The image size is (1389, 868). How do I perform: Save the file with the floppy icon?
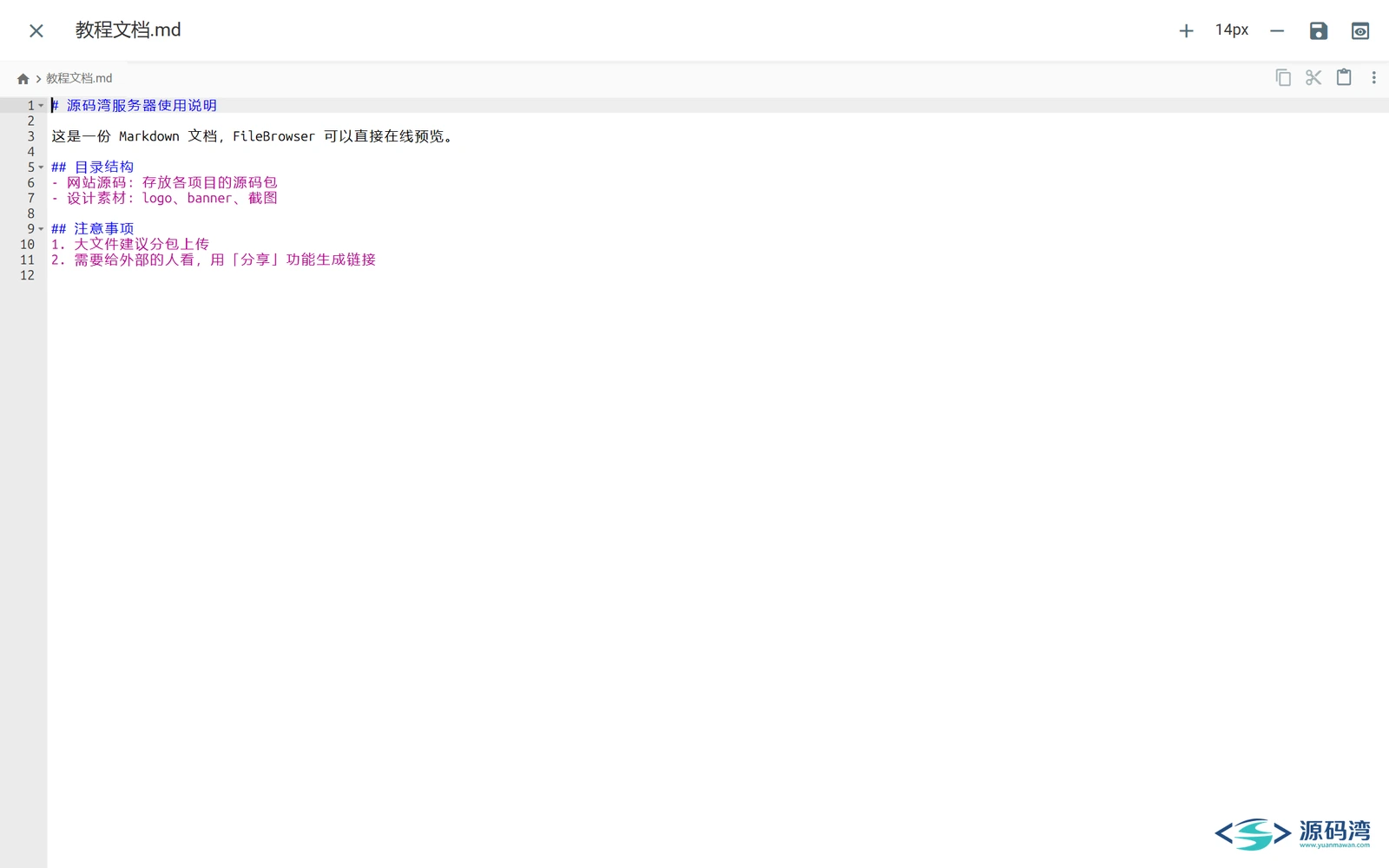[1319, 31]
